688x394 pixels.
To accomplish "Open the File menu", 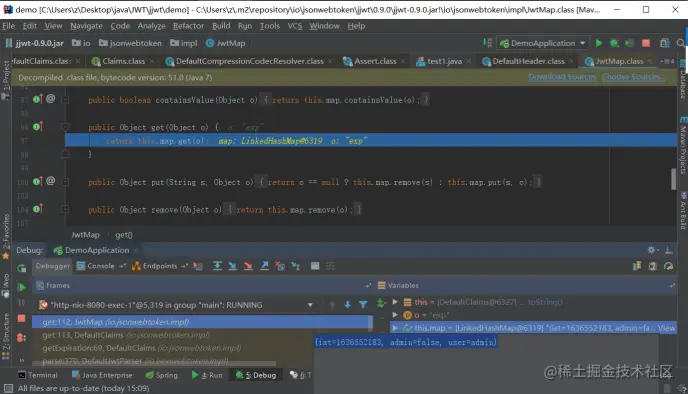I will [x=8, y=26].
